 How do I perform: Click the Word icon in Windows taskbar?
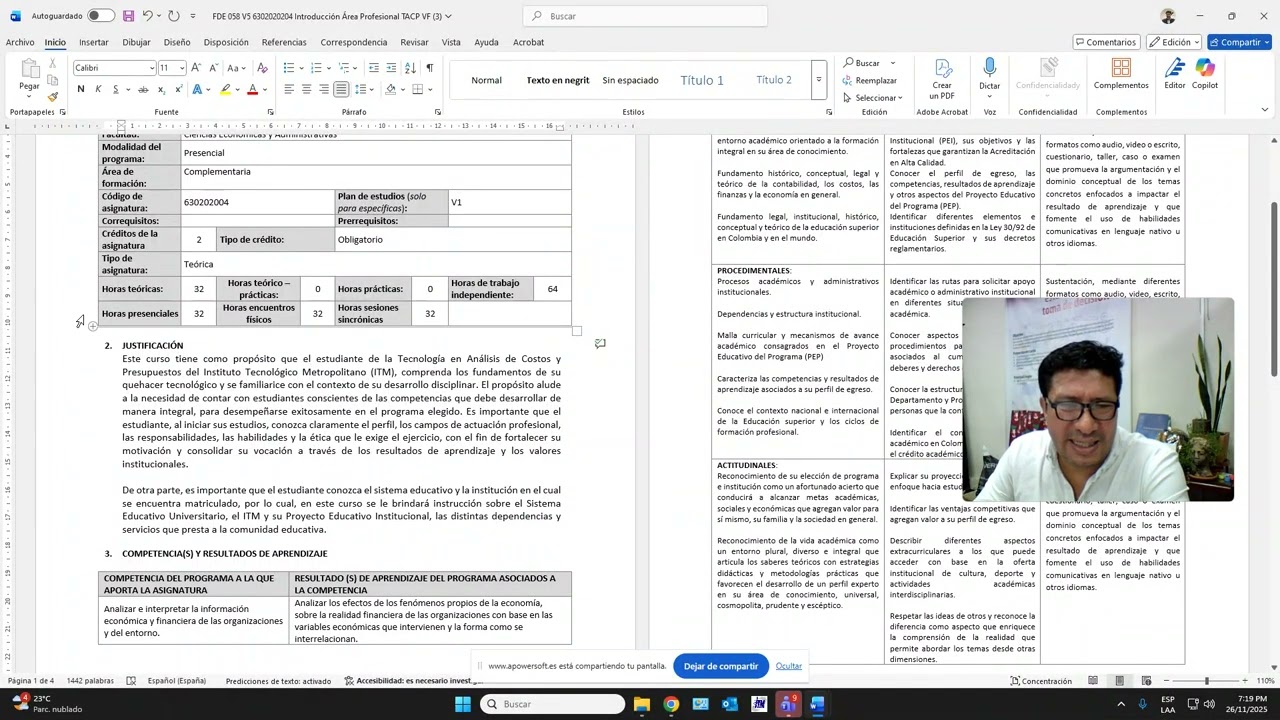(817, 704)
